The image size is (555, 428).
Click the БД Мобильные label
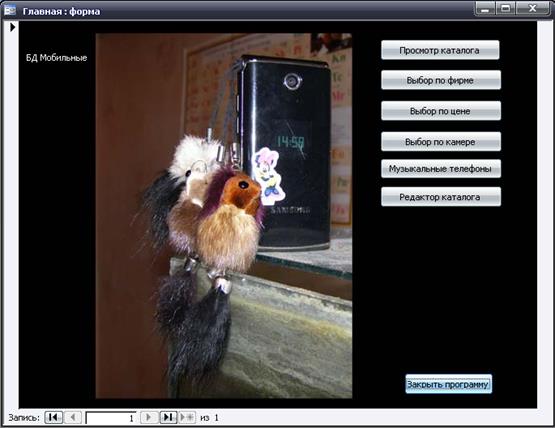point(57,58)
